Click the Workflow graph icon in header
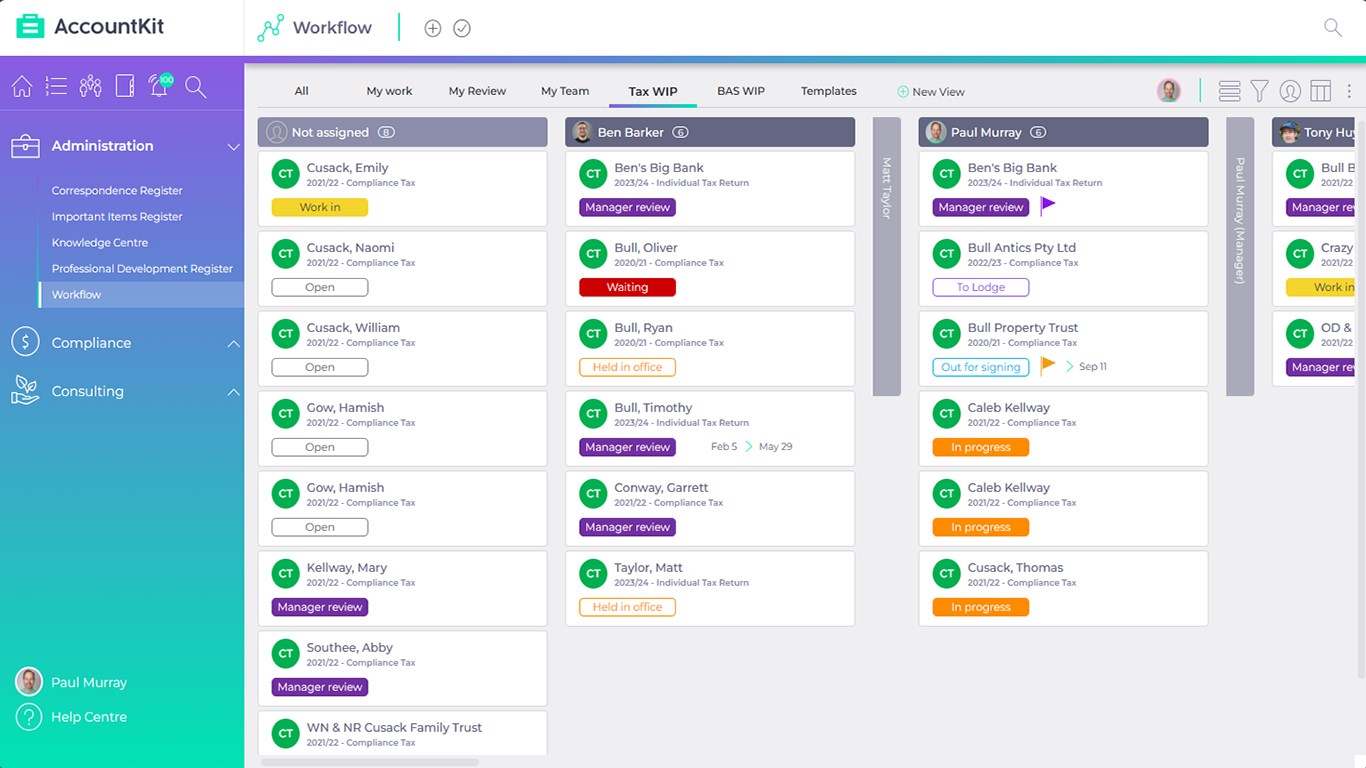 270,28
